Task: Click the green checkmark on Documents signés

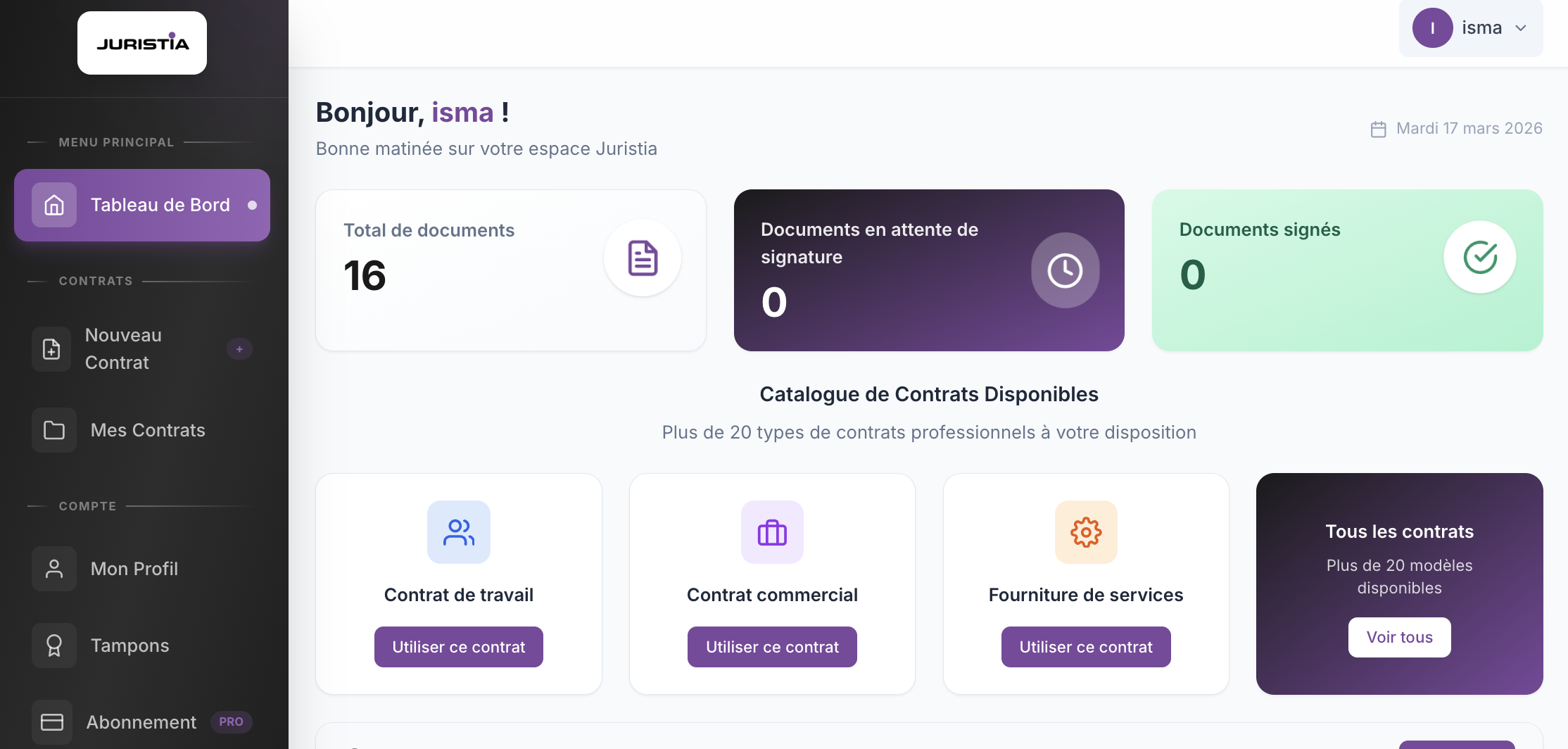Action: tap(1479, 258)
